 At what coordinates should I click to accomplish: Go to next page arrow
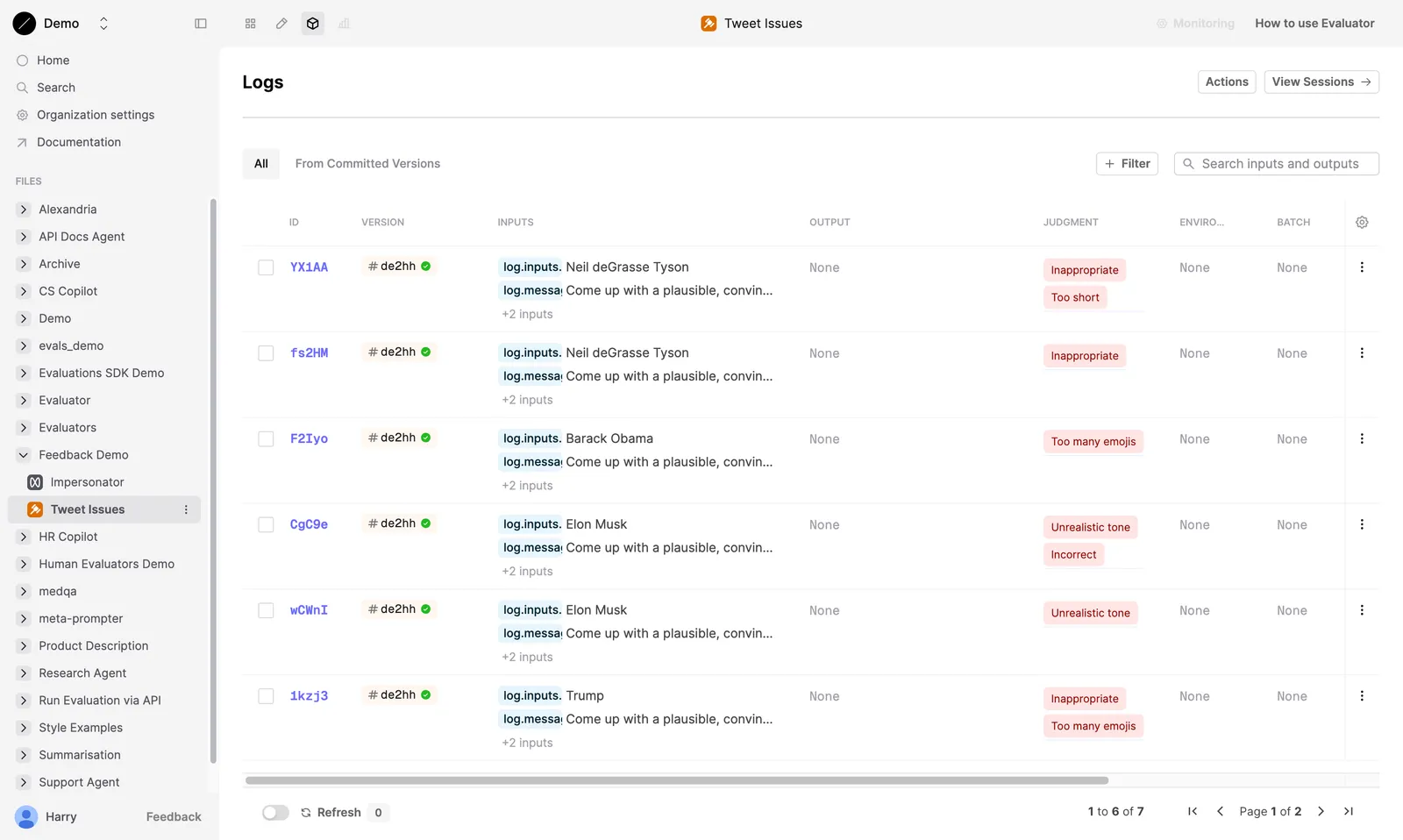pyautogui.click(x=1321, y=812)
